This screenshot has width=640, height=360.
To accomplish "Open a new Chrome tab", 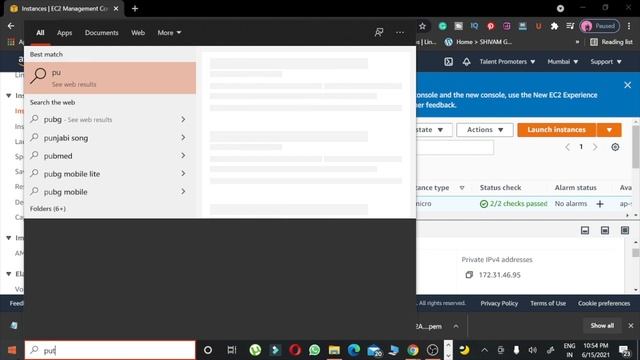I will (135, 9).
